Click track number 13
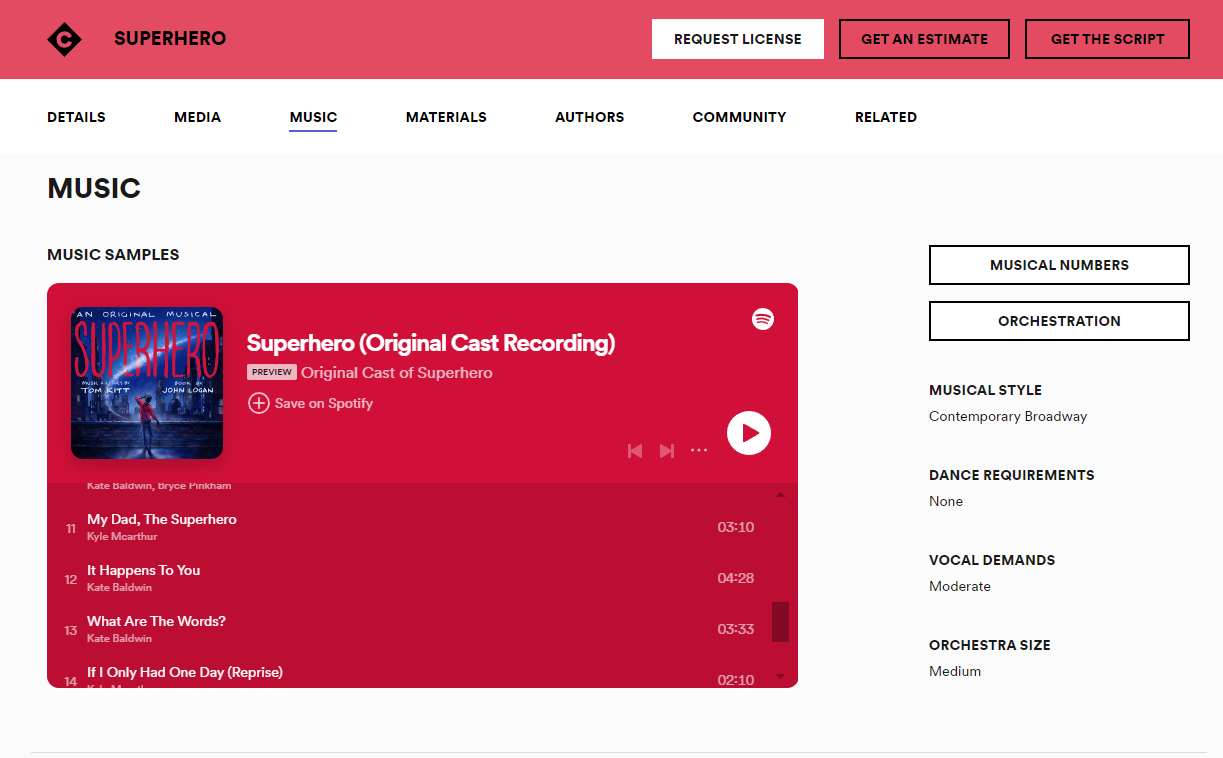 (x=71, y=630)
